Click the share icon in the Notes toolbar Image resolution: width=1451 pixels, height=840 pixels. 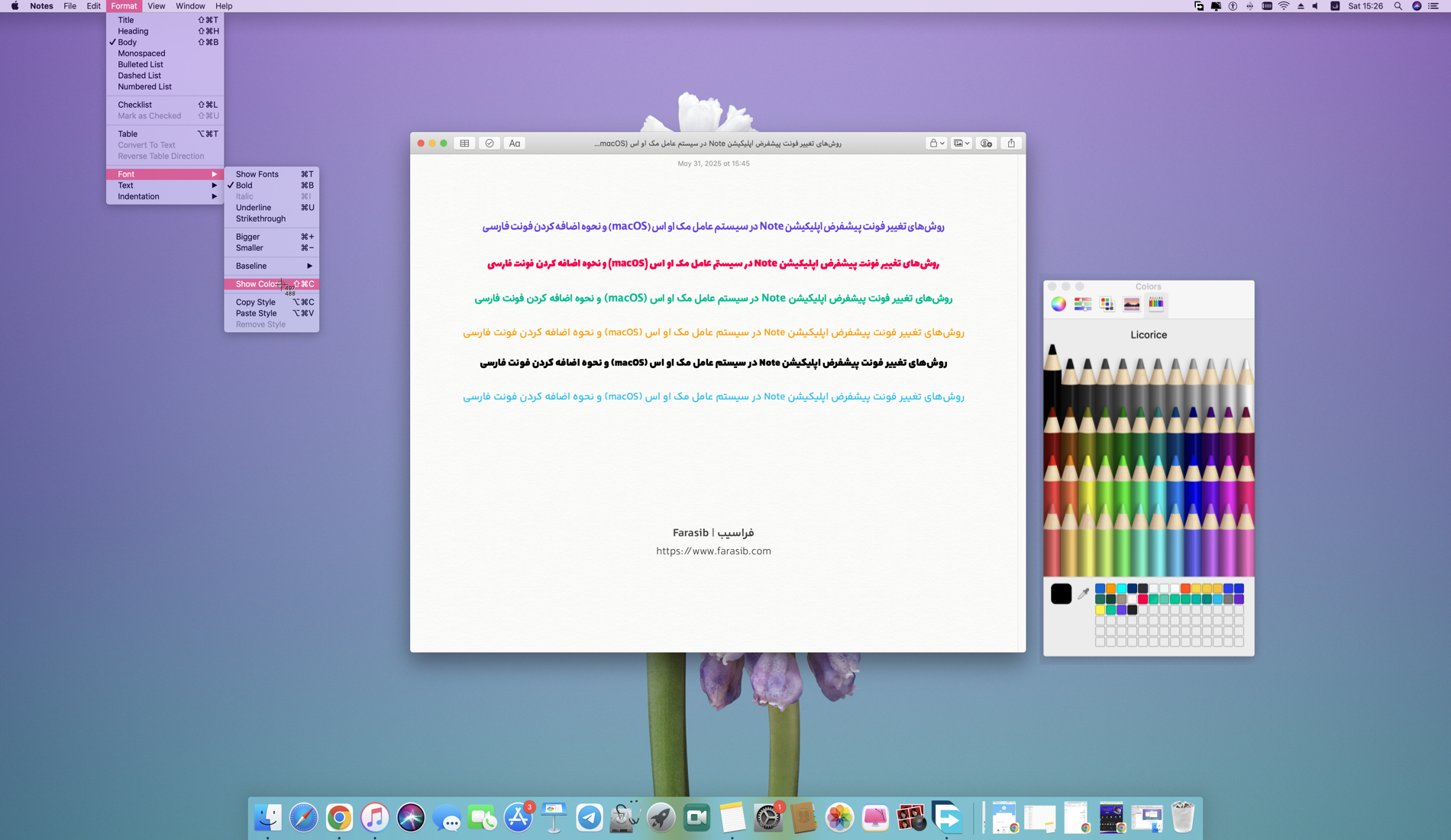point(1011,143)
